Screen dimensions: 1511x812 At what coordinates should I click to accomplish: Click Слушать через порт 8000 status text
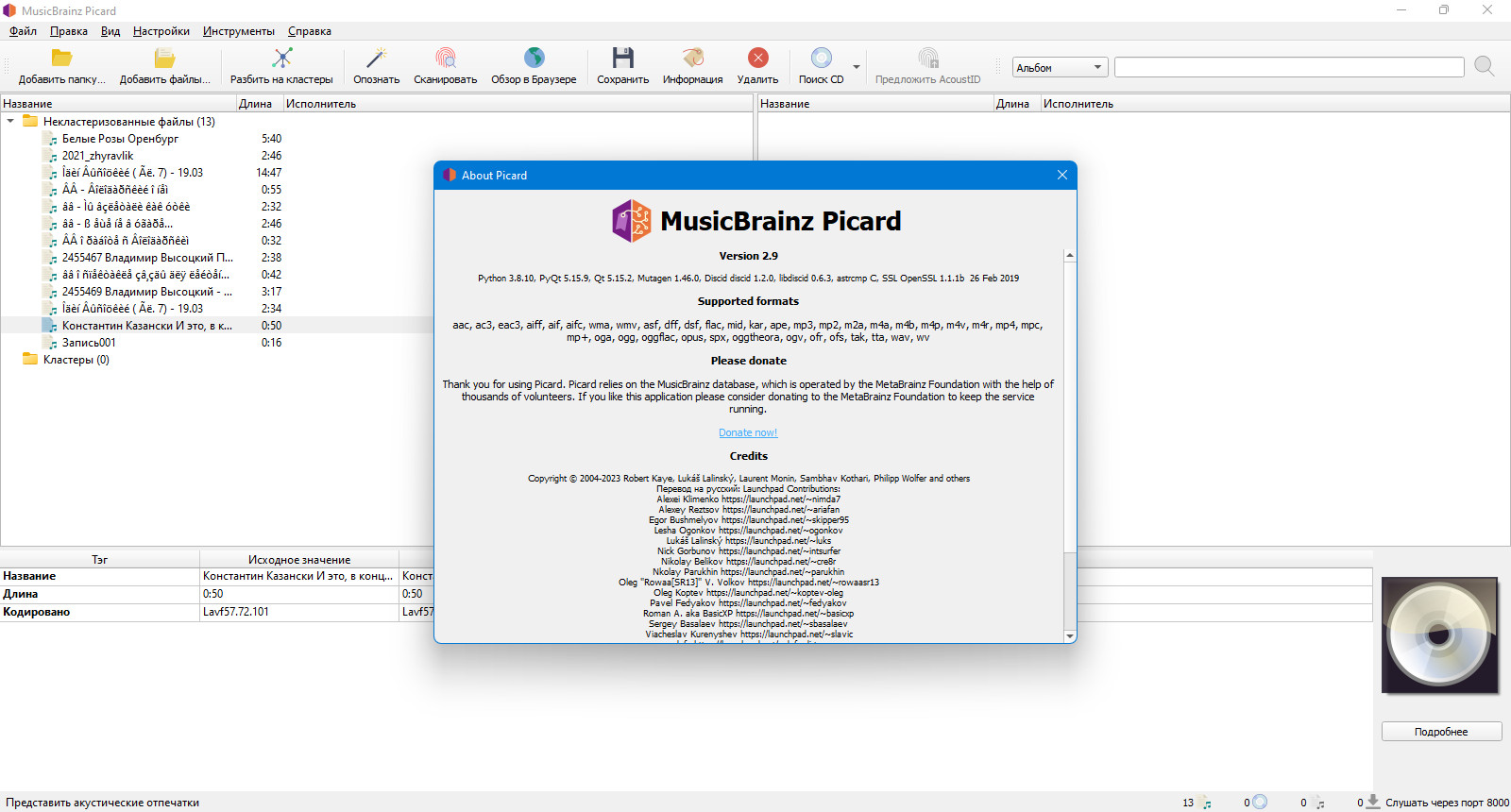tap(1447, 803)
